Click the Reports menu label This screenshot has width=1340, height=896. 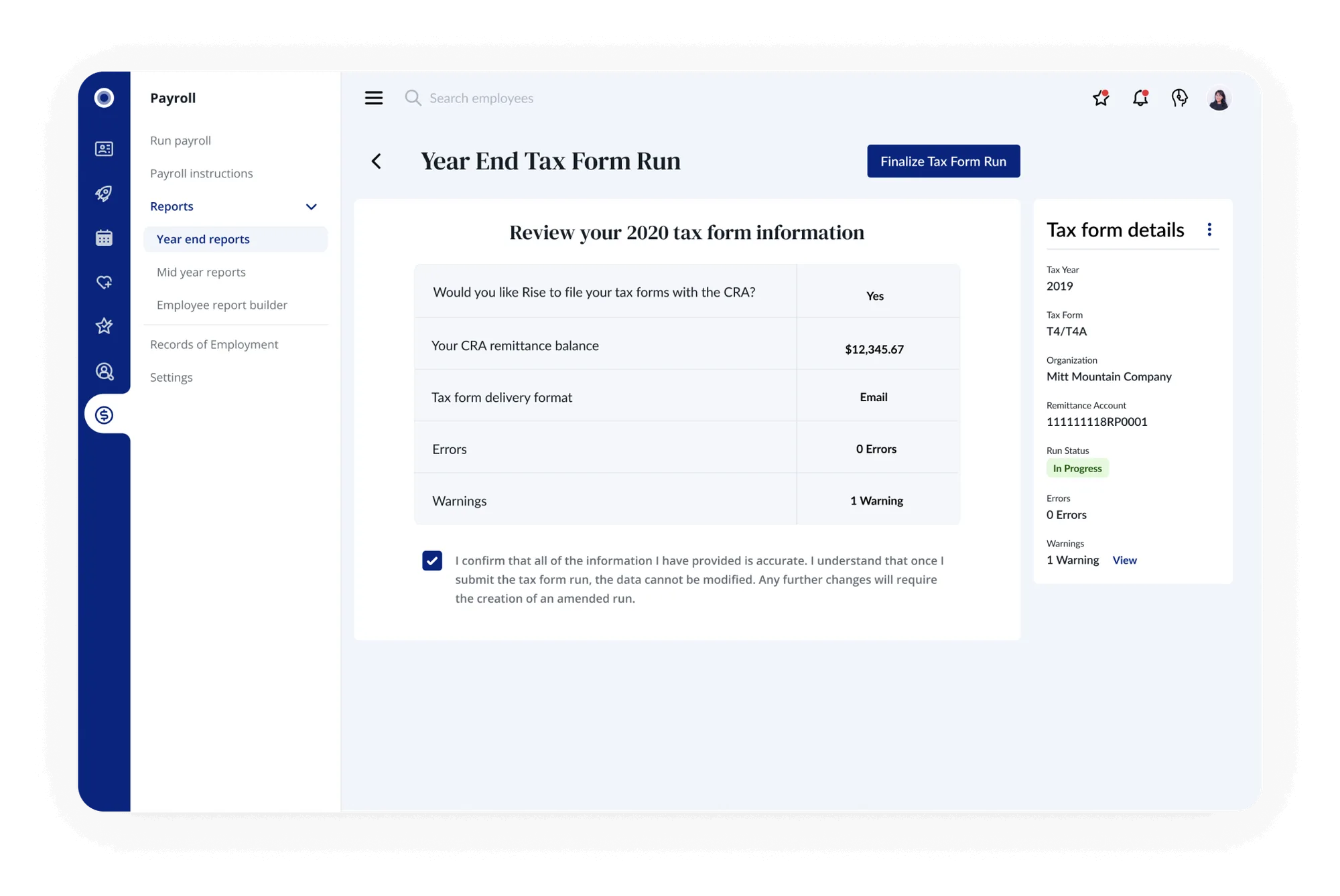[172, 206]
